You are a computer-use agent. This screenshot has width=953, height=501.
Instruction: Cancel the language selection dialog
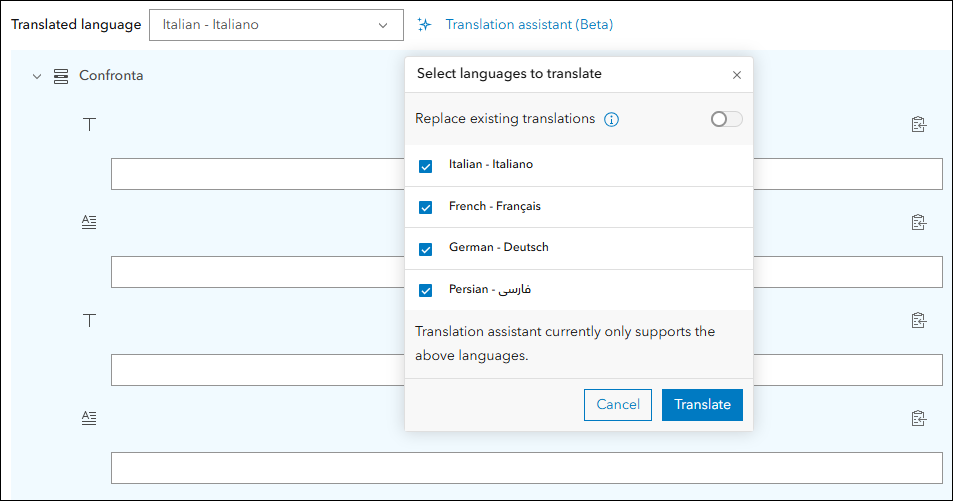[617, 405]
